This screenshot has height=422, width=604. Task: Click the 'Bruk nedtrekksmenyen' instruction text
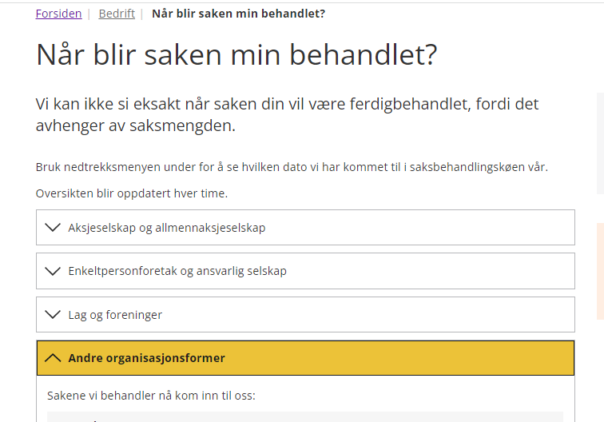click(x=292, y=167)
